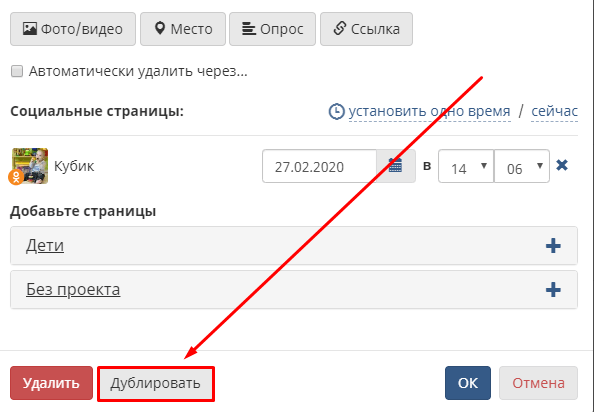Remove Кубик page with blue X
The height and width of the screenshot is (412, 594).
click(562, 165)
